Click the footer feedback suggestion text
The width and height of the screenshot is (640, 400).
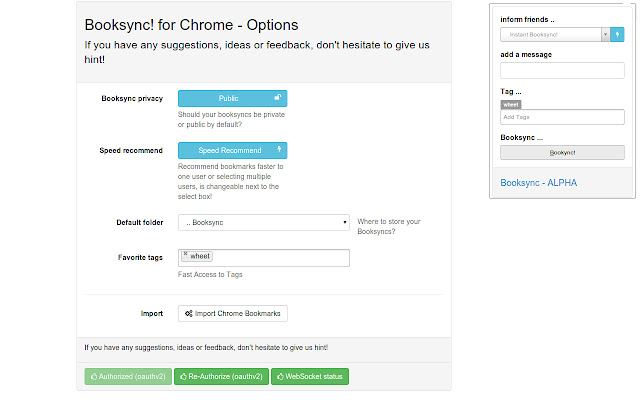point(206,347)
